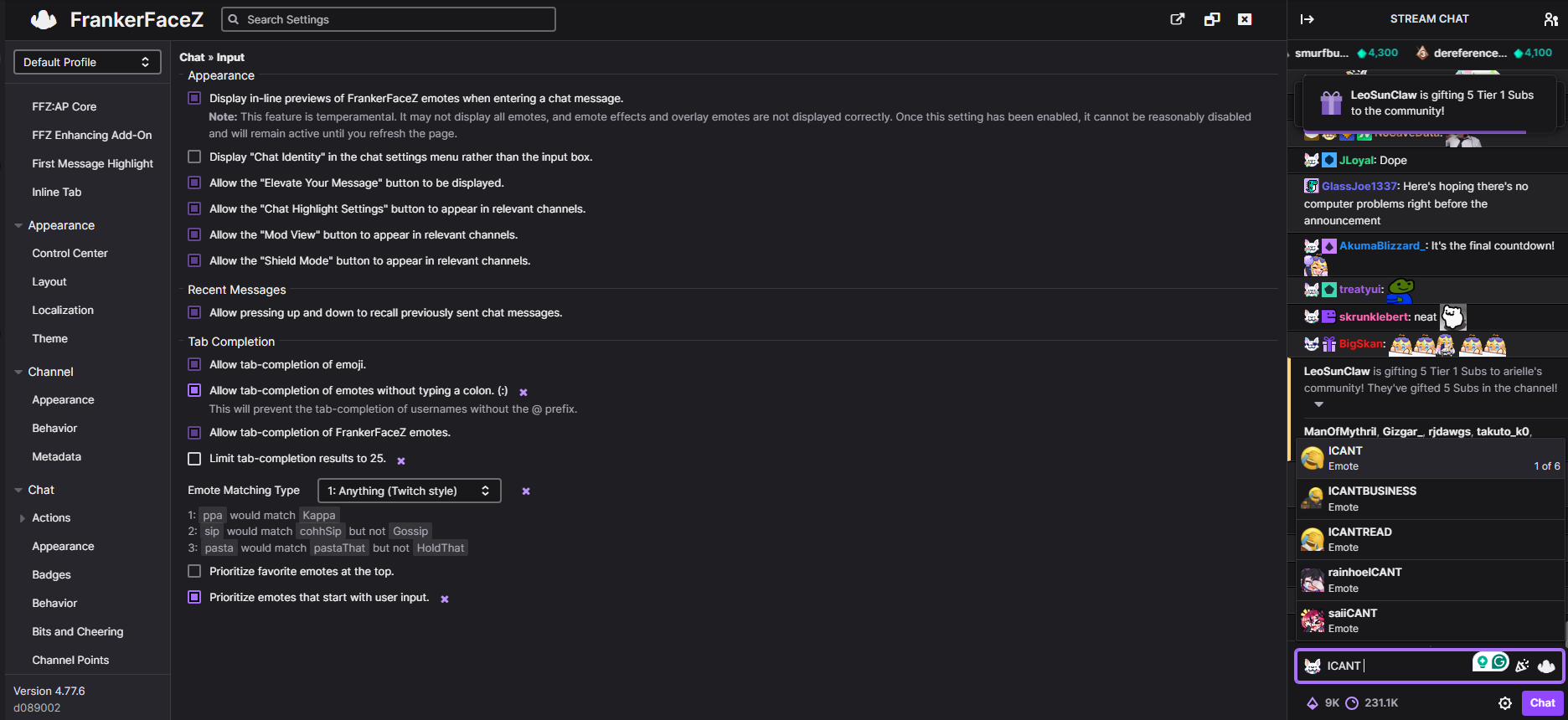Click the Grammarly icon in chat input

1499,662
